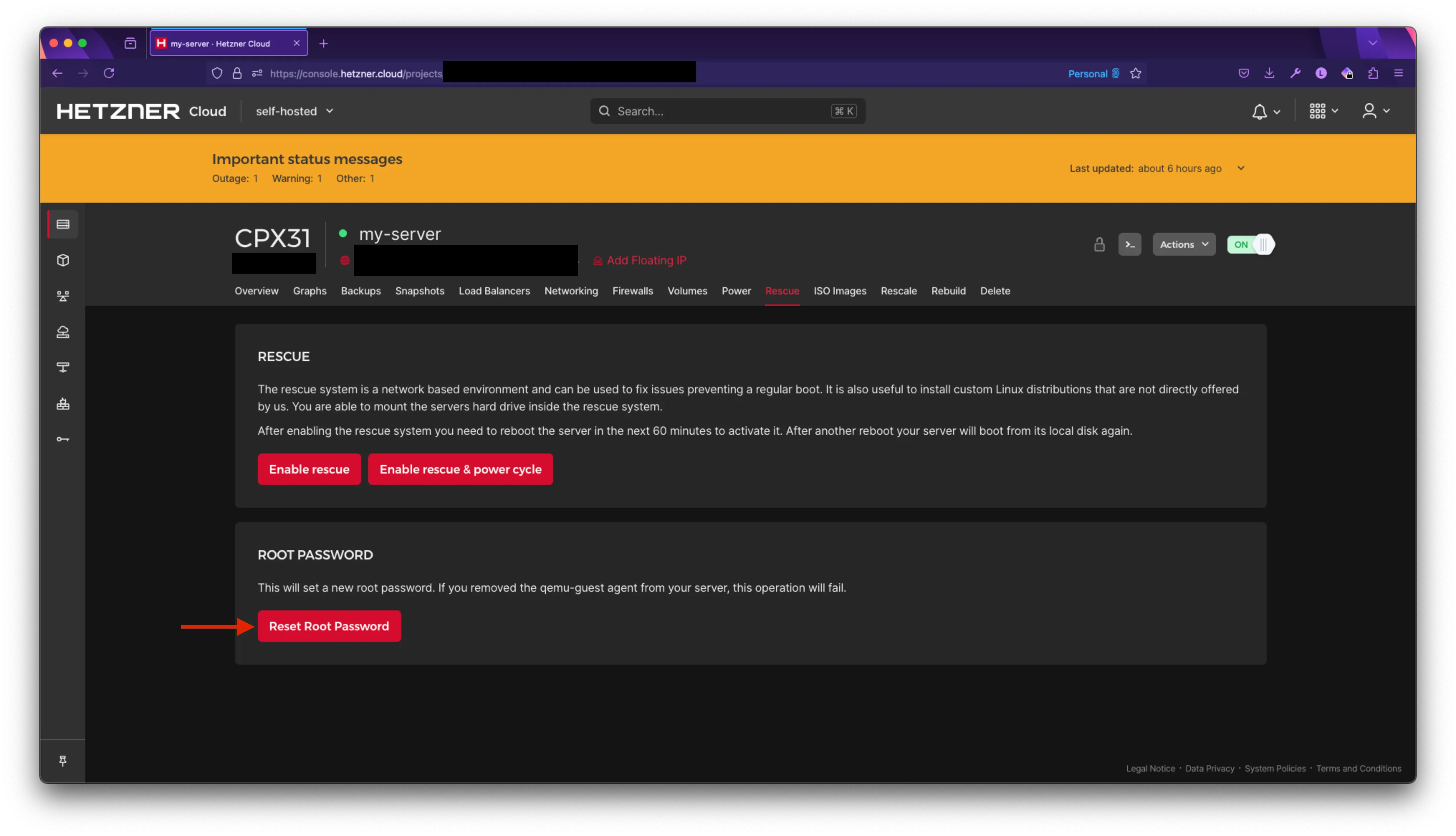Open Volumes cube icon in the sidebar
The image size is (1456, 836).
pos(63,260)
